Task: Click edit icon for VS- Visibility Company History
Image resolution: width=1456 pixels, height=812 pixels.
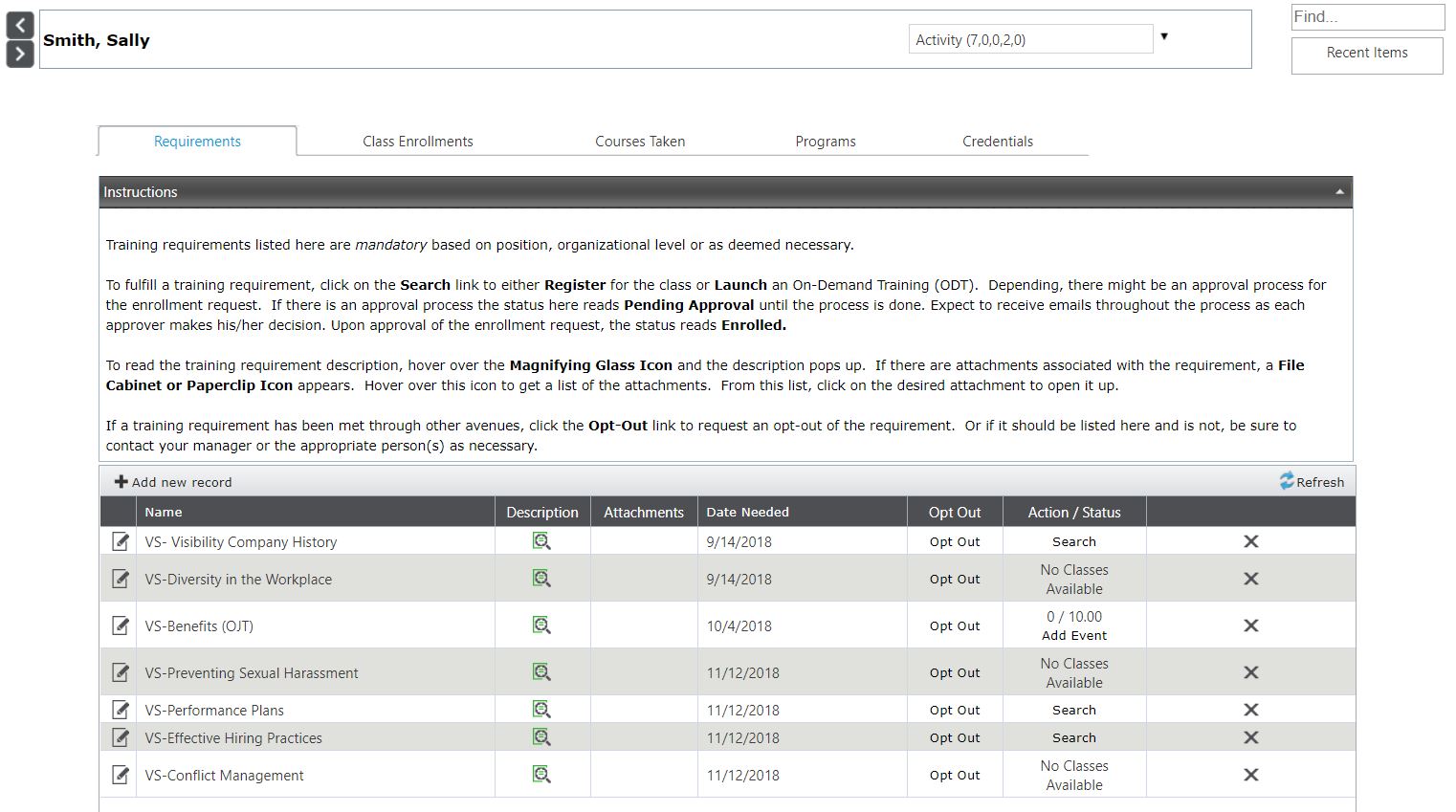Action: (120, 541)
